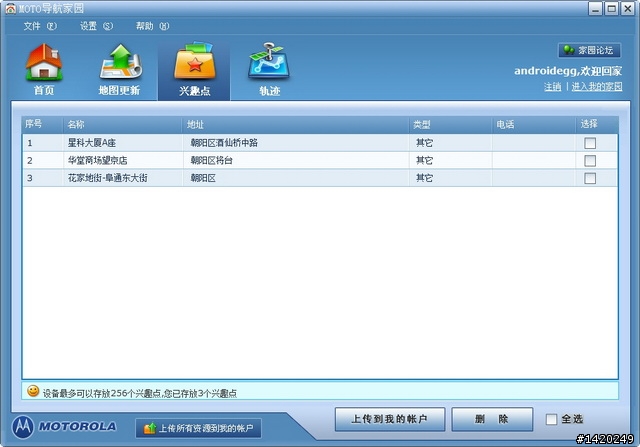Image resolution: width=640 pixels, height=447 pixels.
Task: Click the 序号 column header
Action: coord(42,124)
